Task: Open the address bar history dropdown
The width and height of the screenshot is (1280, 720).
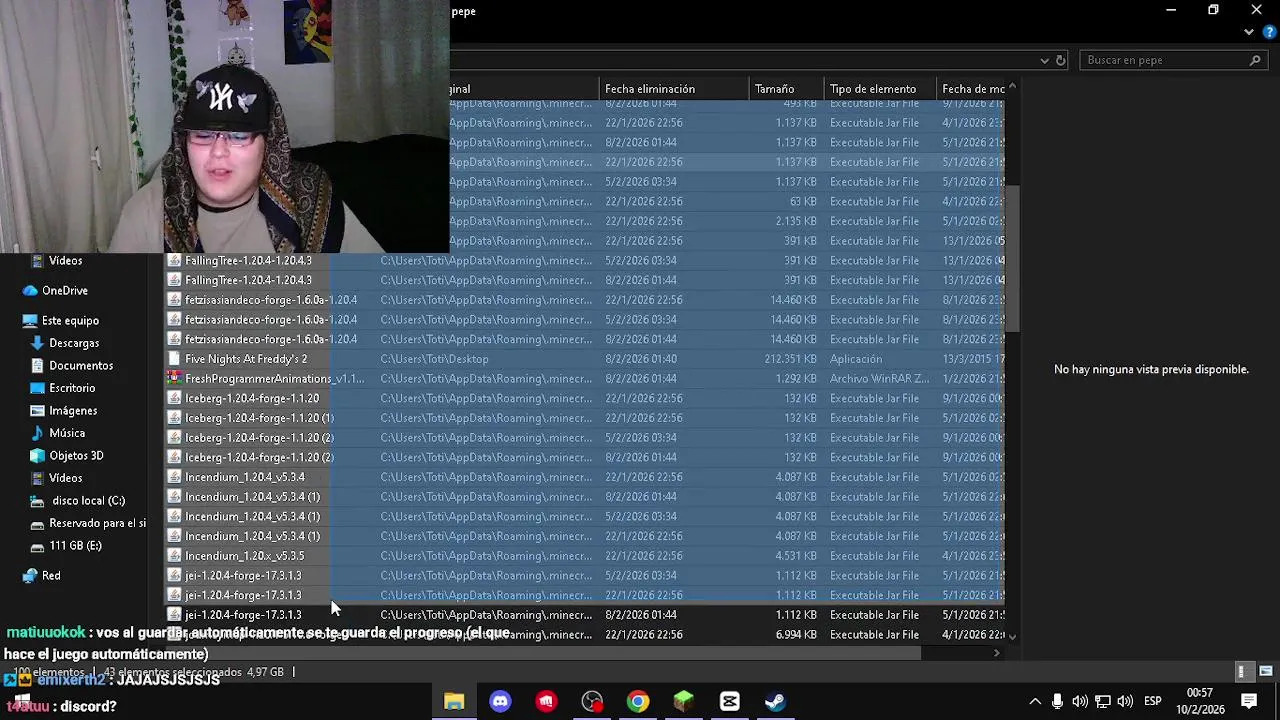Action: [1045, 60]
